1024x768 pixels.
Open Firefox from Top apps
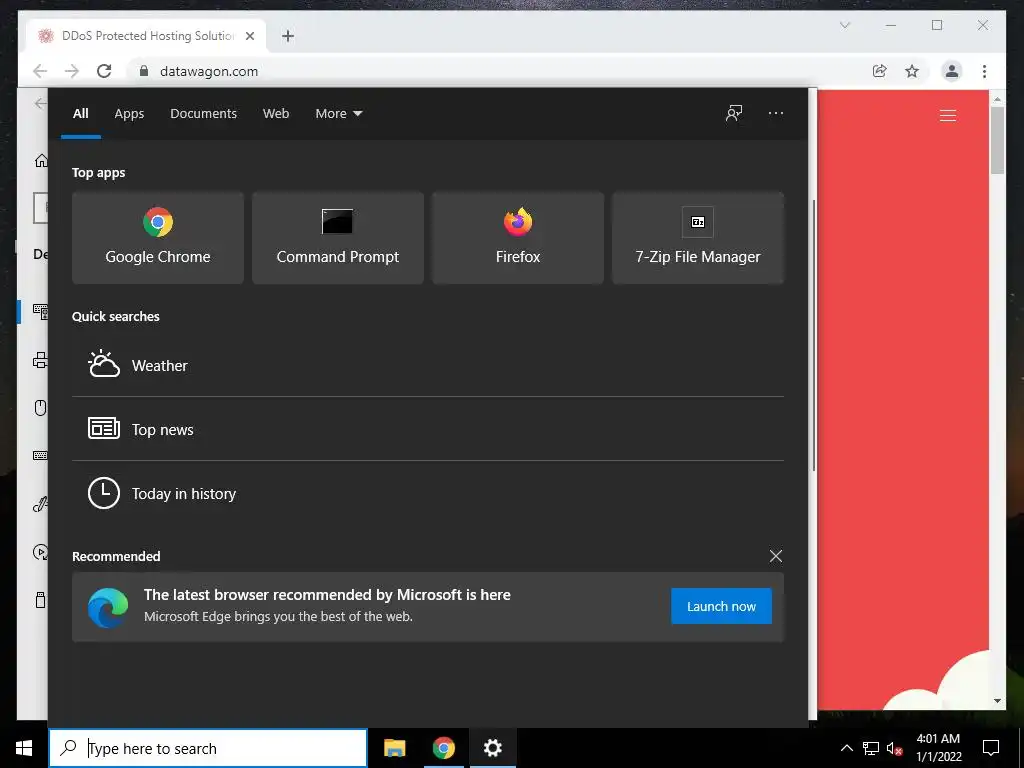518,238
